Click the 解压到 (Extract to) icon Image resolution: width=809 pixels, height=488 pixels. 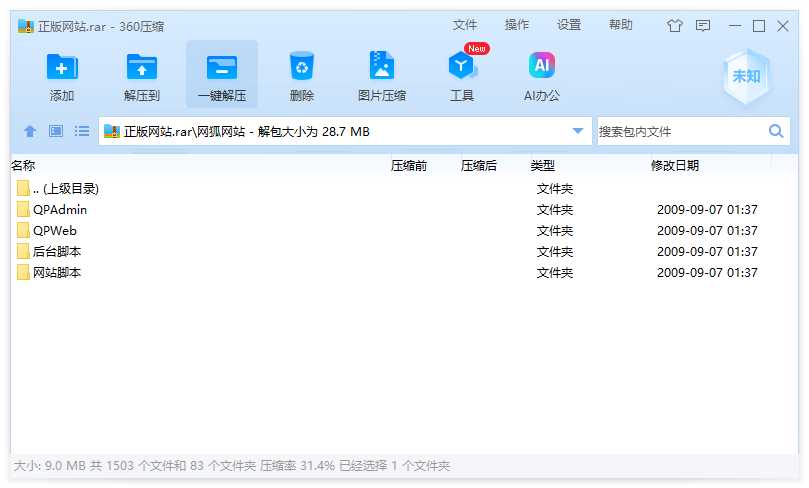(142, 67)
